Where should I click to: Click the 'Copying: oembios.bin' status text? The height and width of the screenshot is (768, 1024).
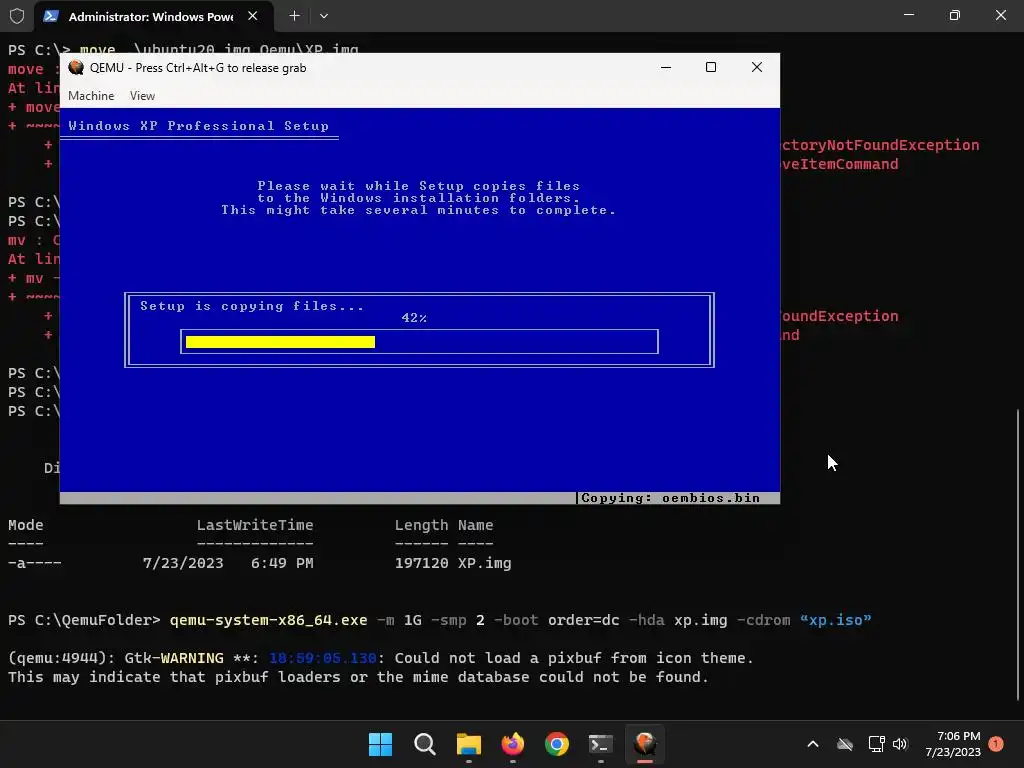671,498
